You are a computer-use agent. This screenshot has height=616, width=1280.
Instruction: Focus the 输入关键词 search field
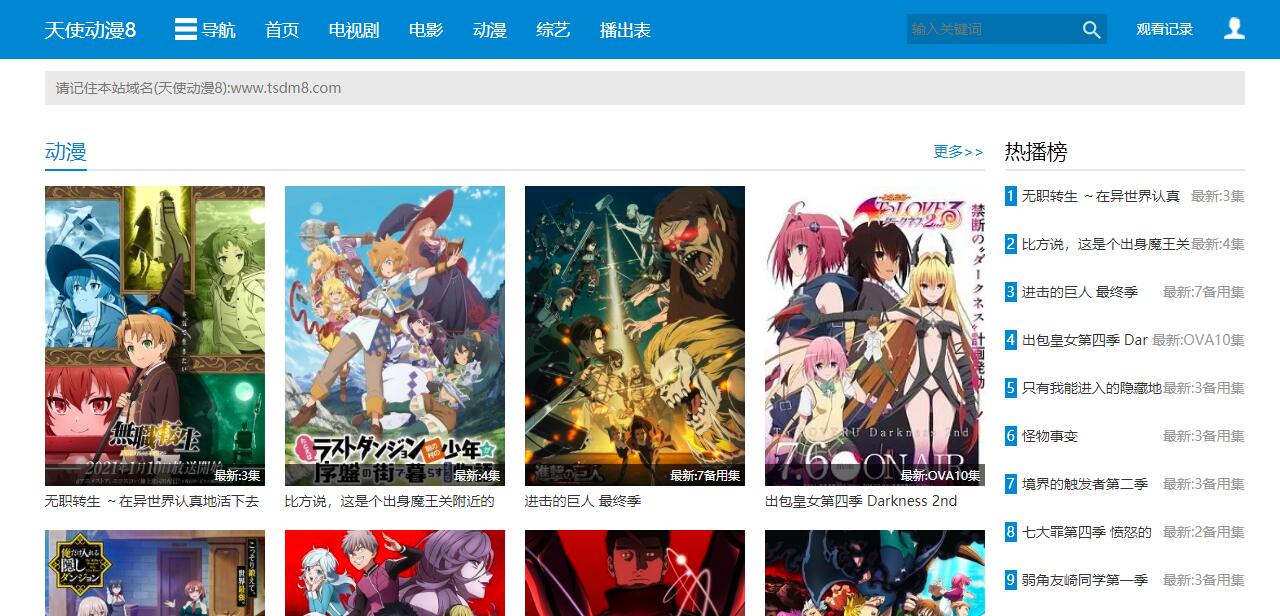(992, 30)
